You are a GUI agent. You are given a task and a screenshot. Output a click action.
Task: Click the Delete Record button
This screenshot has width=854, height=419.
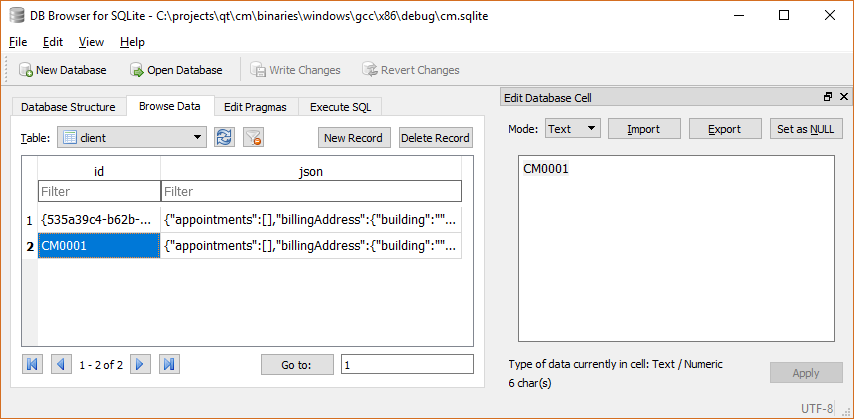pos(435,138)
